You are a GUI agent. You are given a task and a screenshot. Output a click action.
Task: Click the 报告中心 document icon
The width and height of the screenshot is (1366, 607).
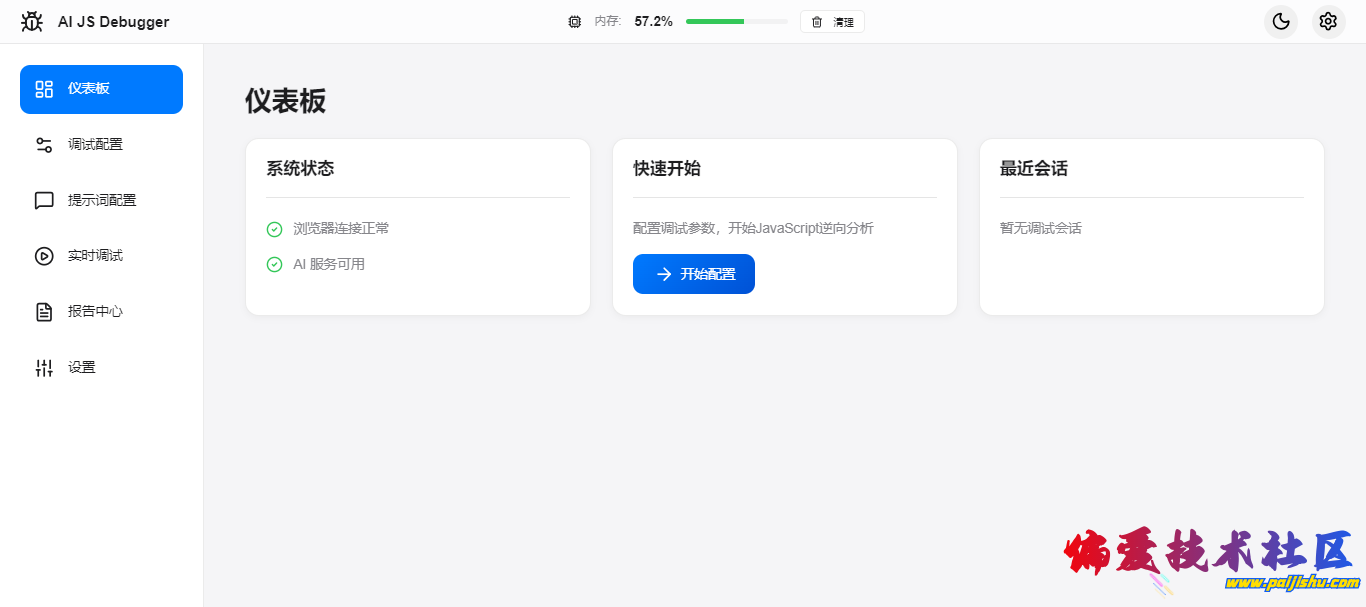[44, 312]
